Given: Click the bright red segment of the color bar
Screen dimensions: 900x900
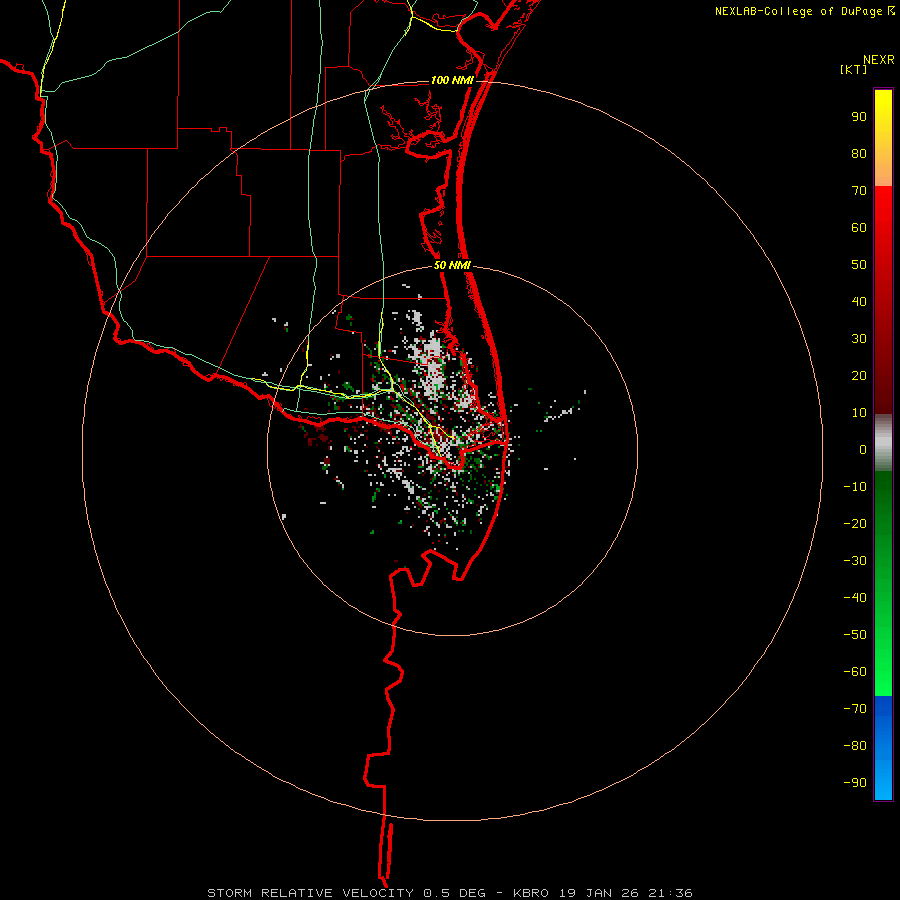Looking at the screenshot, I should [x=883, y=300].
